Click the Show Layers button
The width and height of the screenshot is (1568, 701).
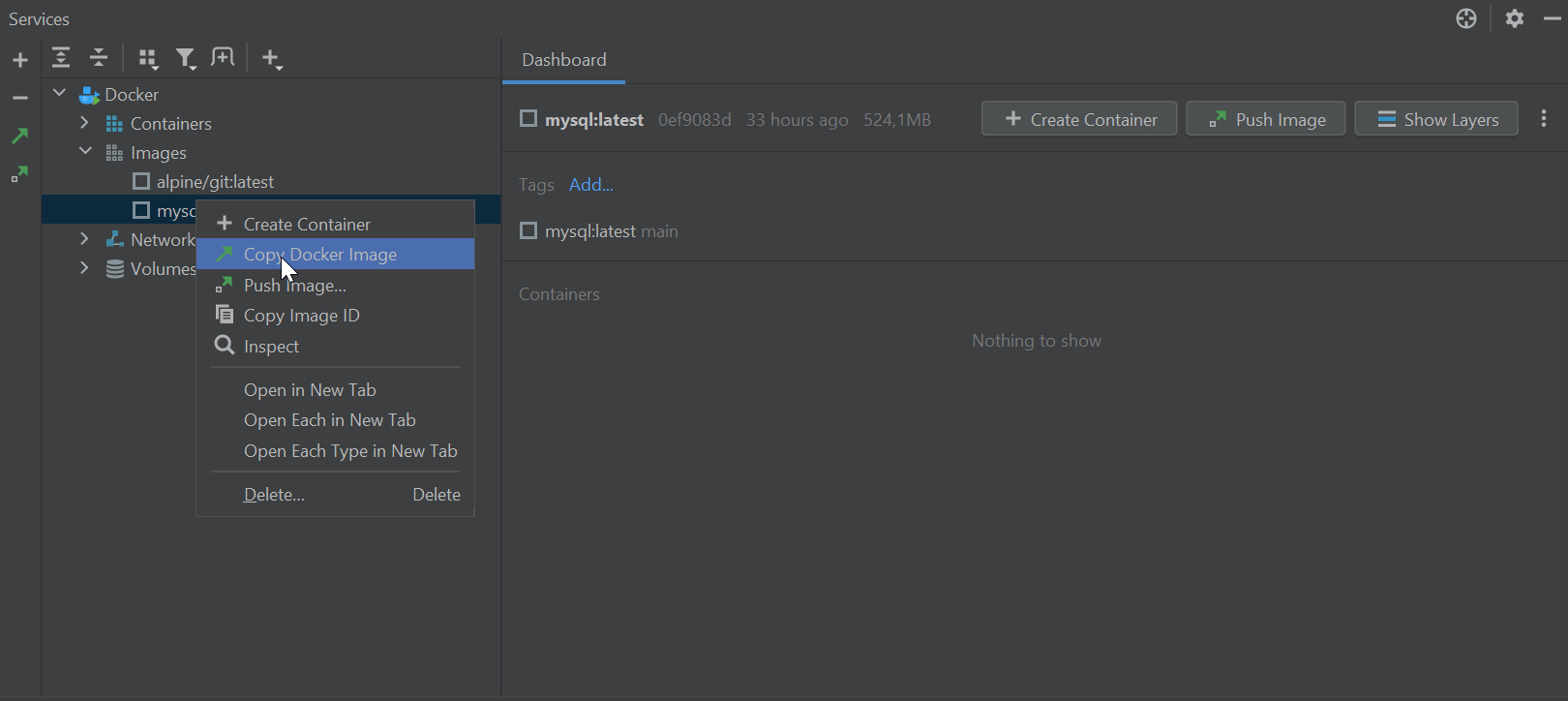pyautogui.click(x=1436, y=119)
